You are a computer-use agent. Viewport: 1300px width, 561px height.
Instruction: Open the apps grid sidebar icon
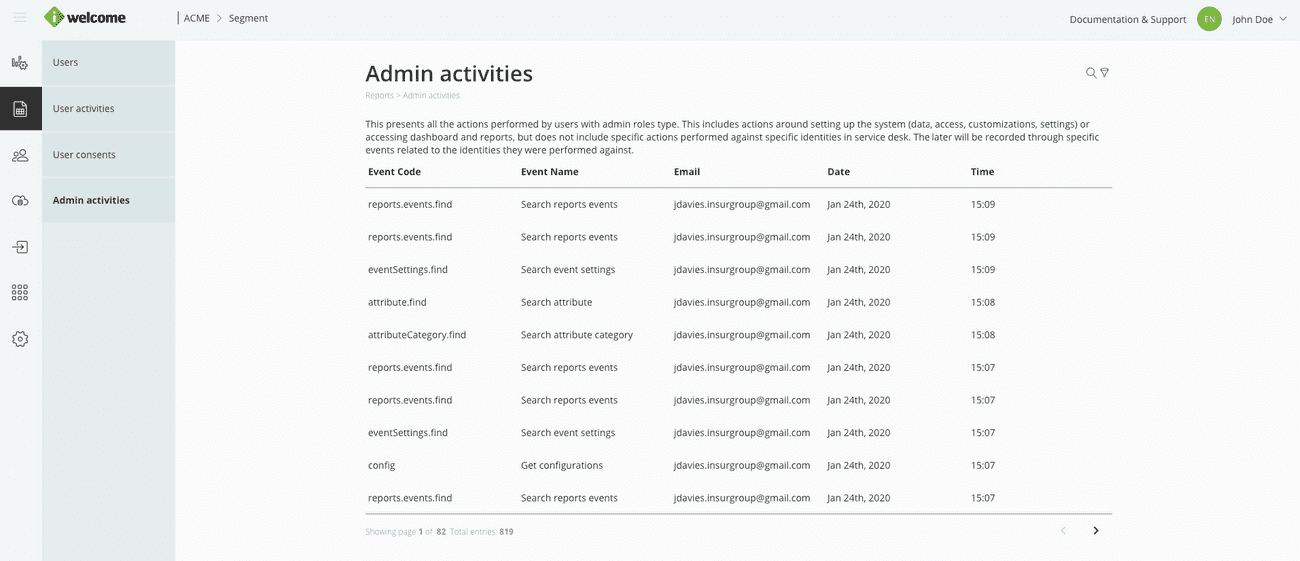[20, 293]
